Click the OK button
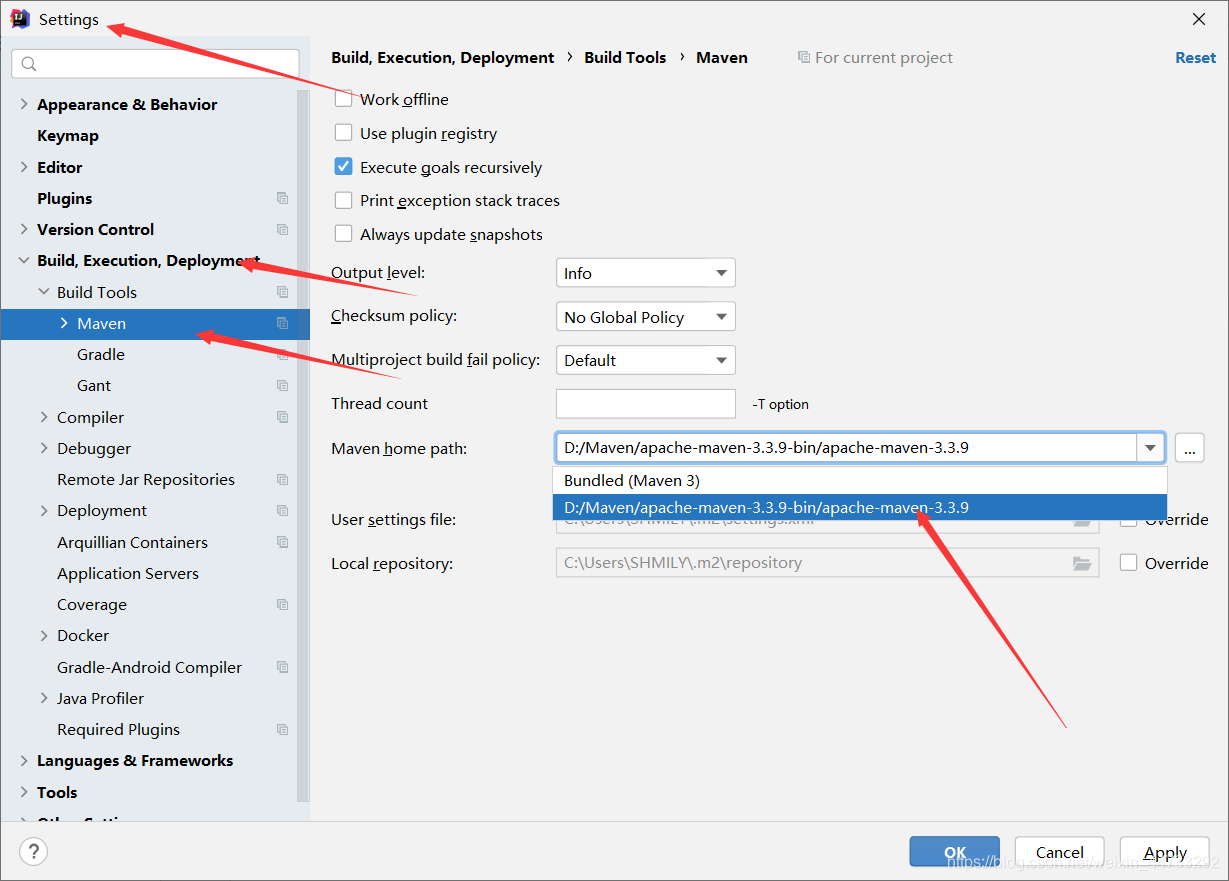 click(955, 852)
